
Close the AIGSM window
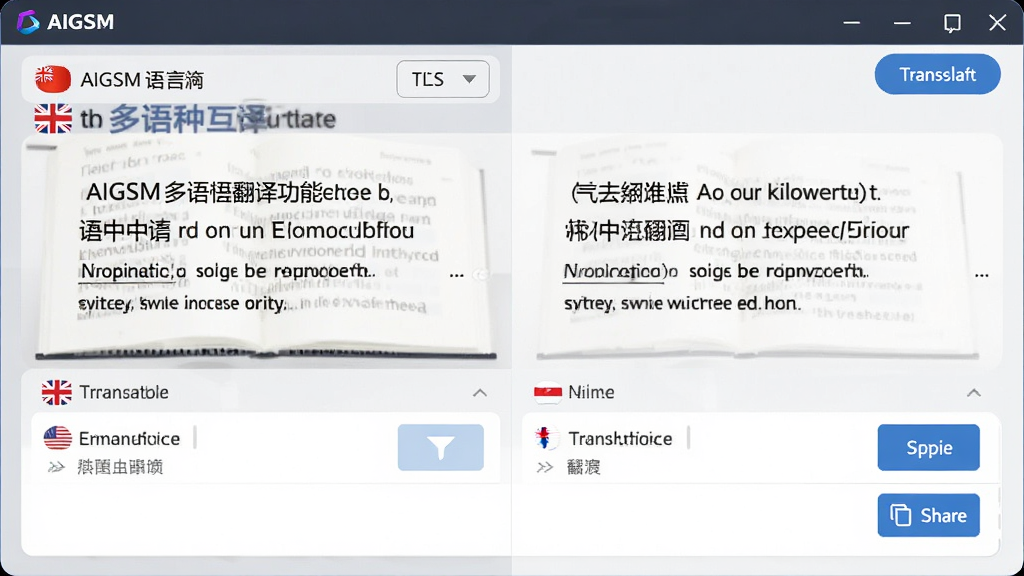coord(997,22)
